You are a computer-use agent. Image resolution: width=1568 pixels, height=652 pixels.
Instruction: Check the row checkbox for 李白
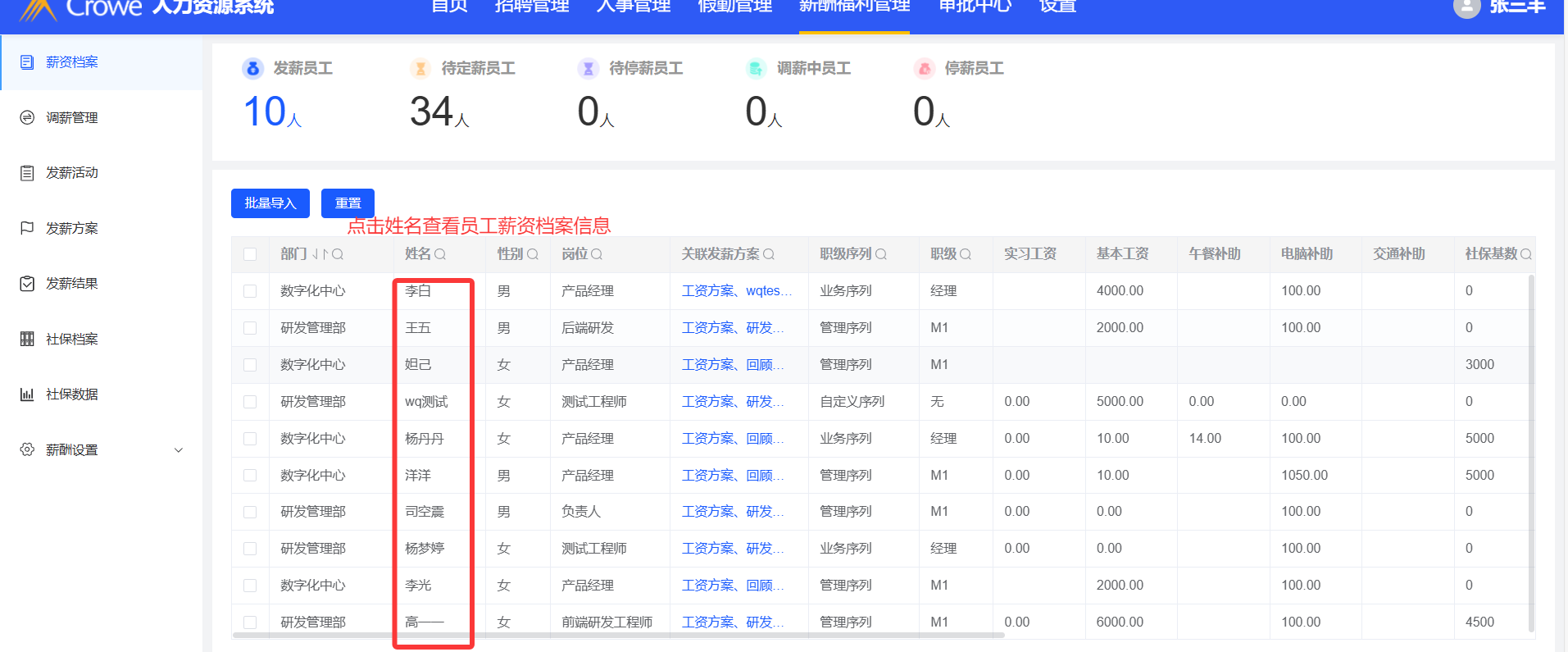tap(250, 291)
